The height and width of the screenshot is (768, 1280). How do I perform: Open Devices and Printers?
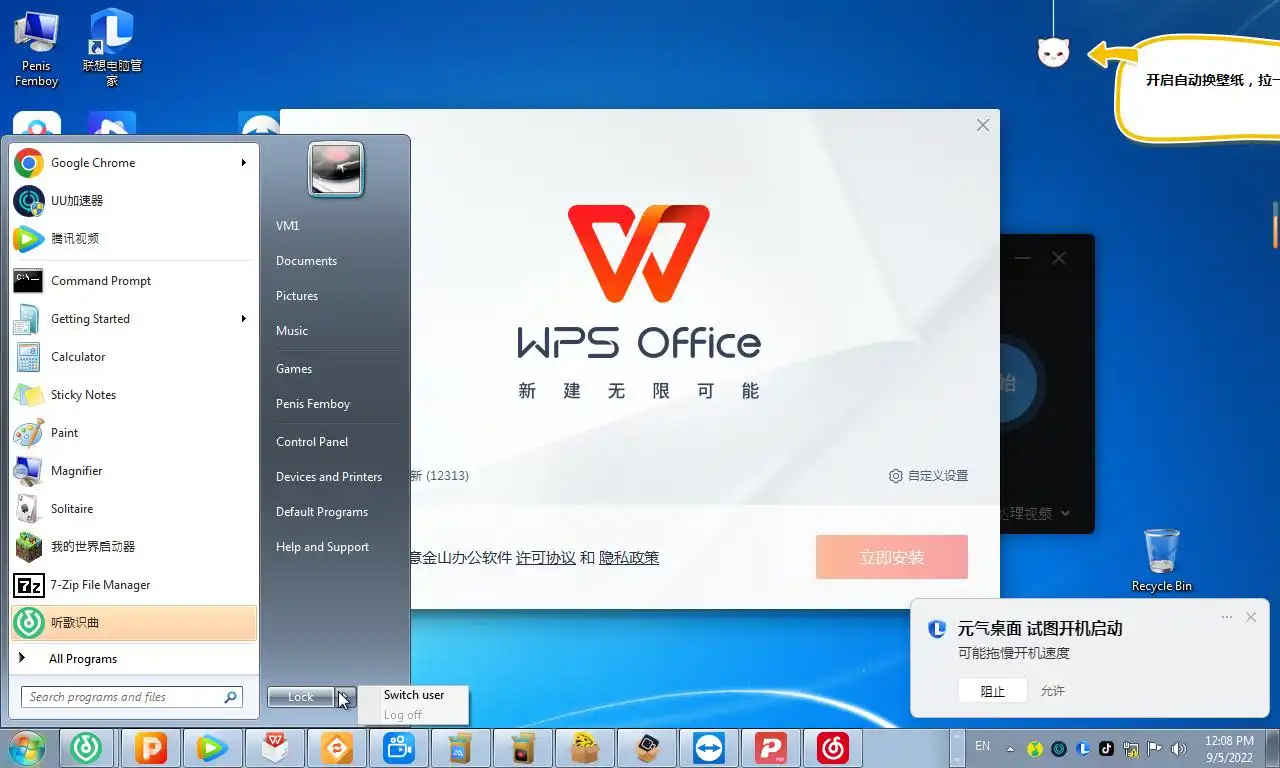329,477
